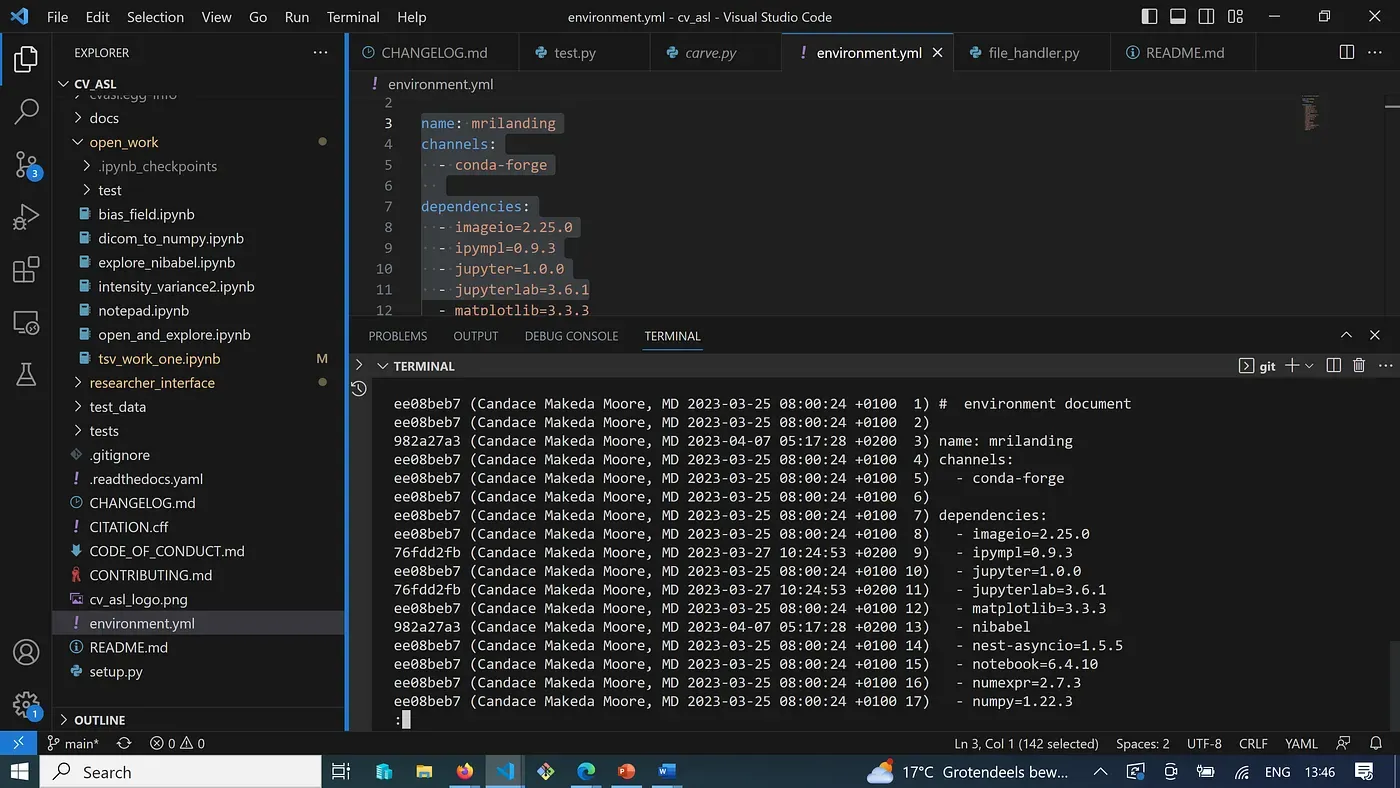Change the YAML language mode

tap(1301, 743)
